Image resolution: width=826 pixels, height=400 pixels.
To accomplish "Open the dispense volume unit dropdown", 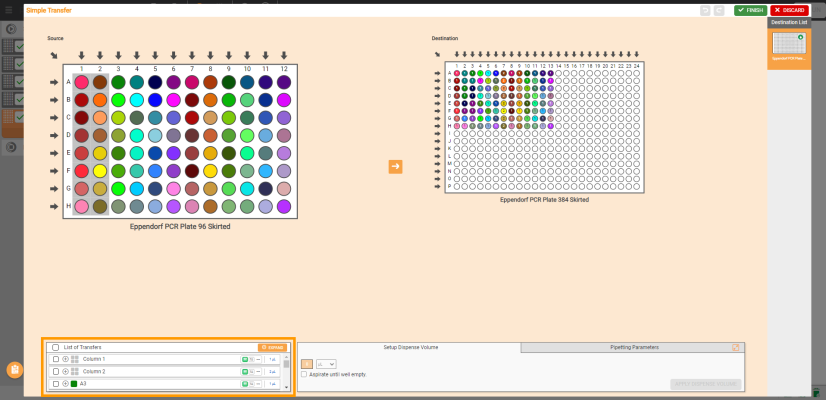I will [x=326, y=364].
